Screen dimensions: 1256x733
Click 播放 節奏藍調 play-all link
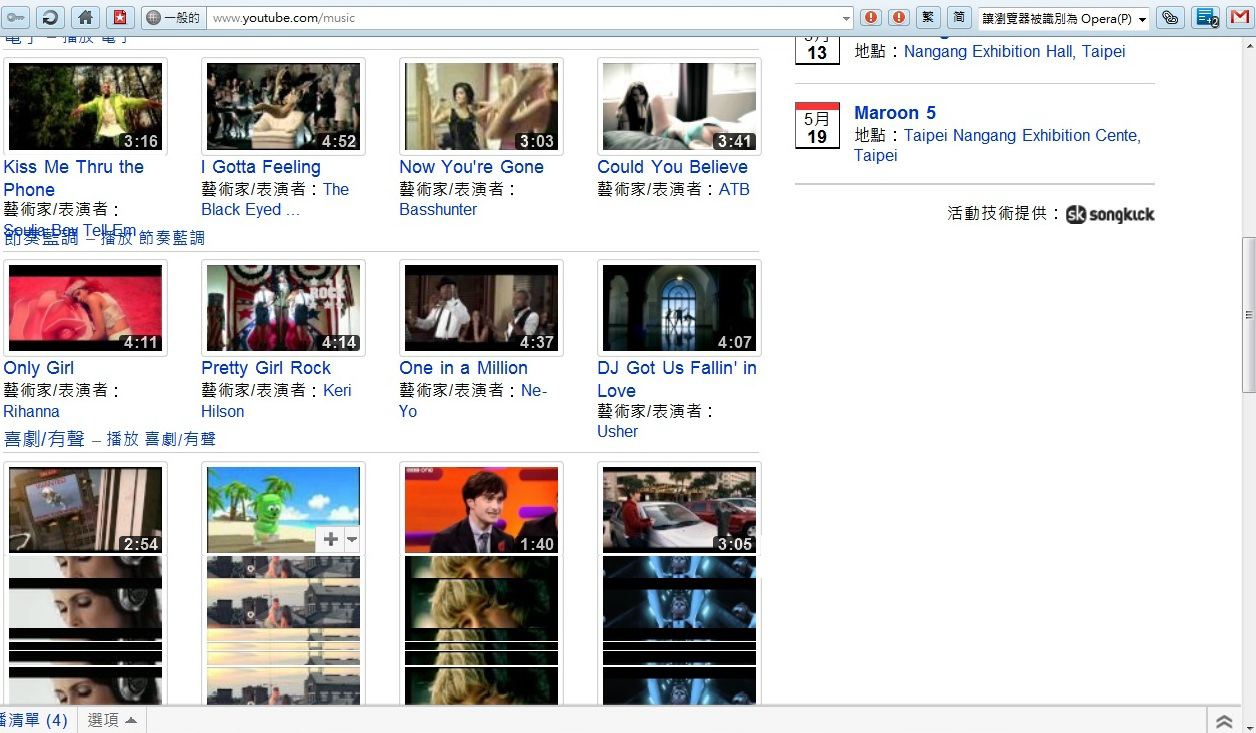(152, 238)
